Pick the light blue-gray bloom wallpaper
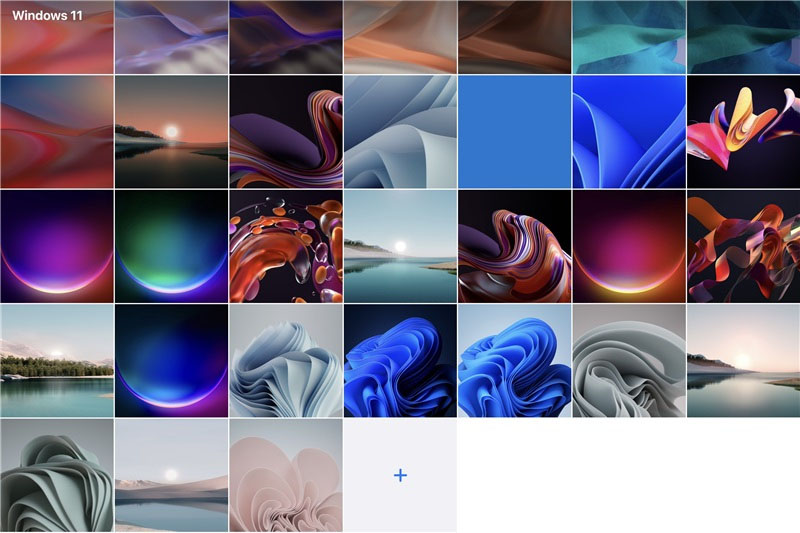800x533 pixels. [286, 361]
